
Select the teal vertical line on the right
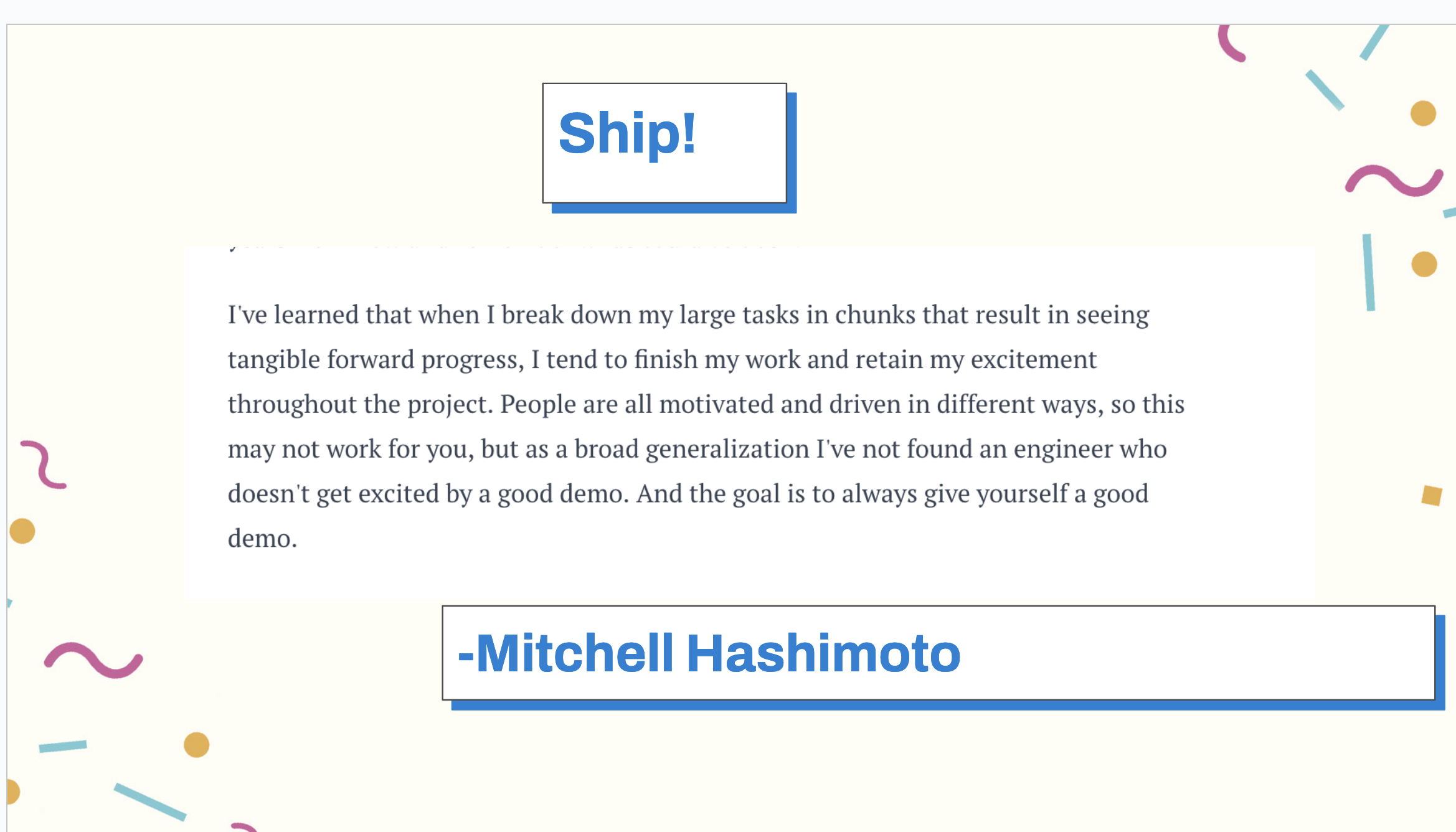coord(1368,272)
